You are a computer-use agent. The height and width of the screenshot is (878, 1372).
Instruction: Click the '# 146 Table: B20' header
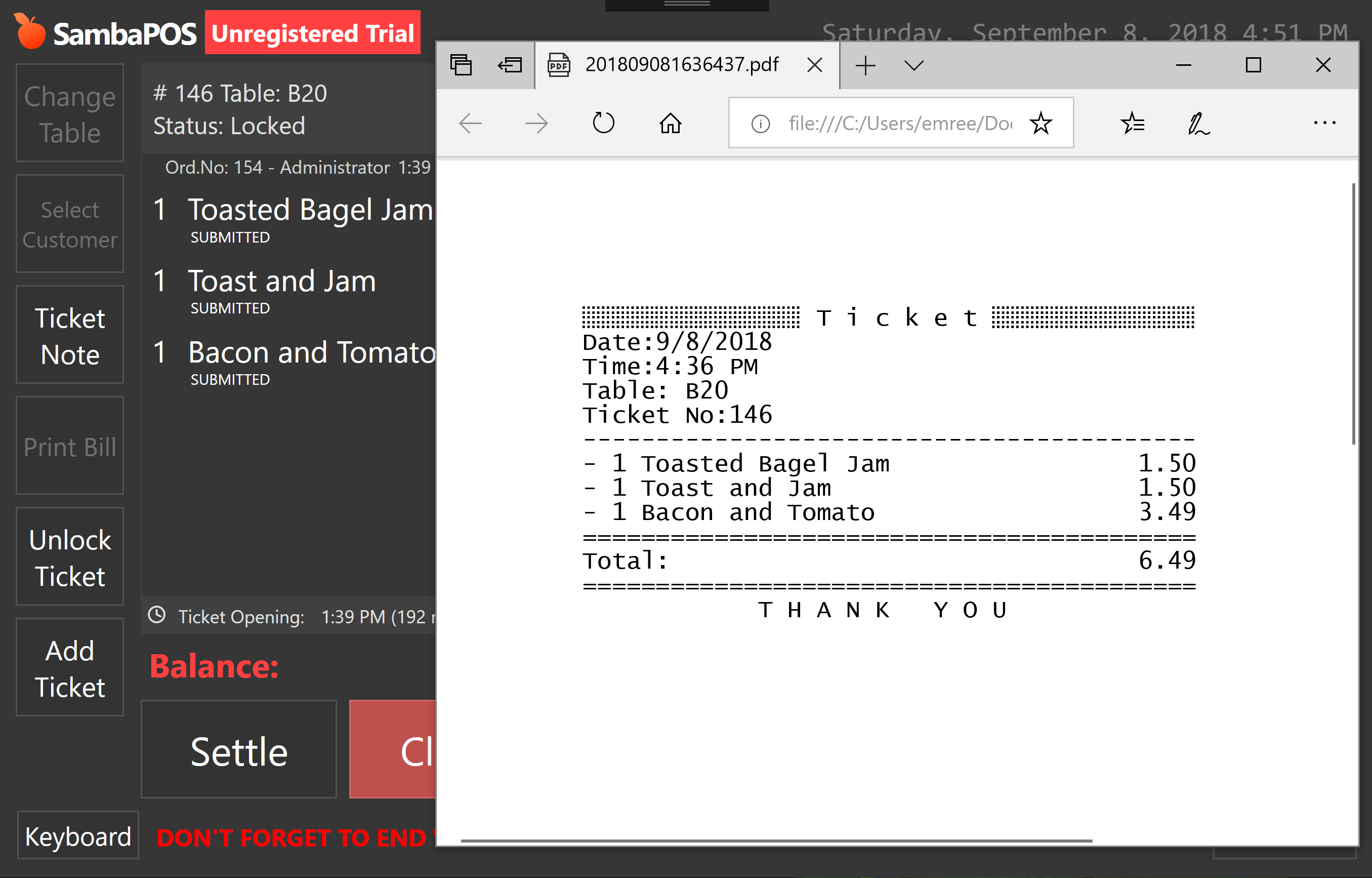[240, 93]
